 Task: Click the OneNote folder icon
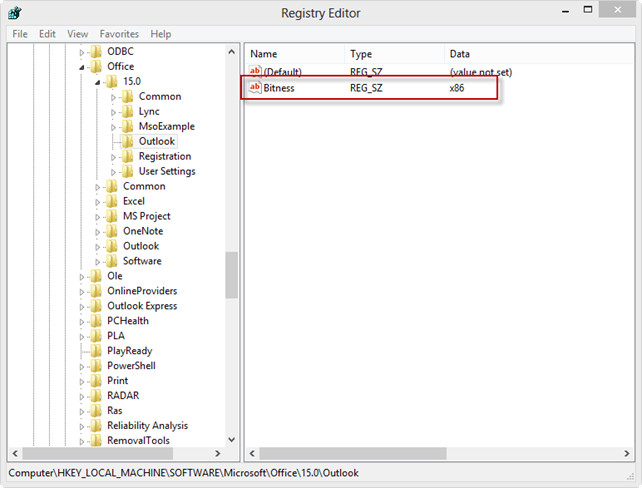pos(112,231)
